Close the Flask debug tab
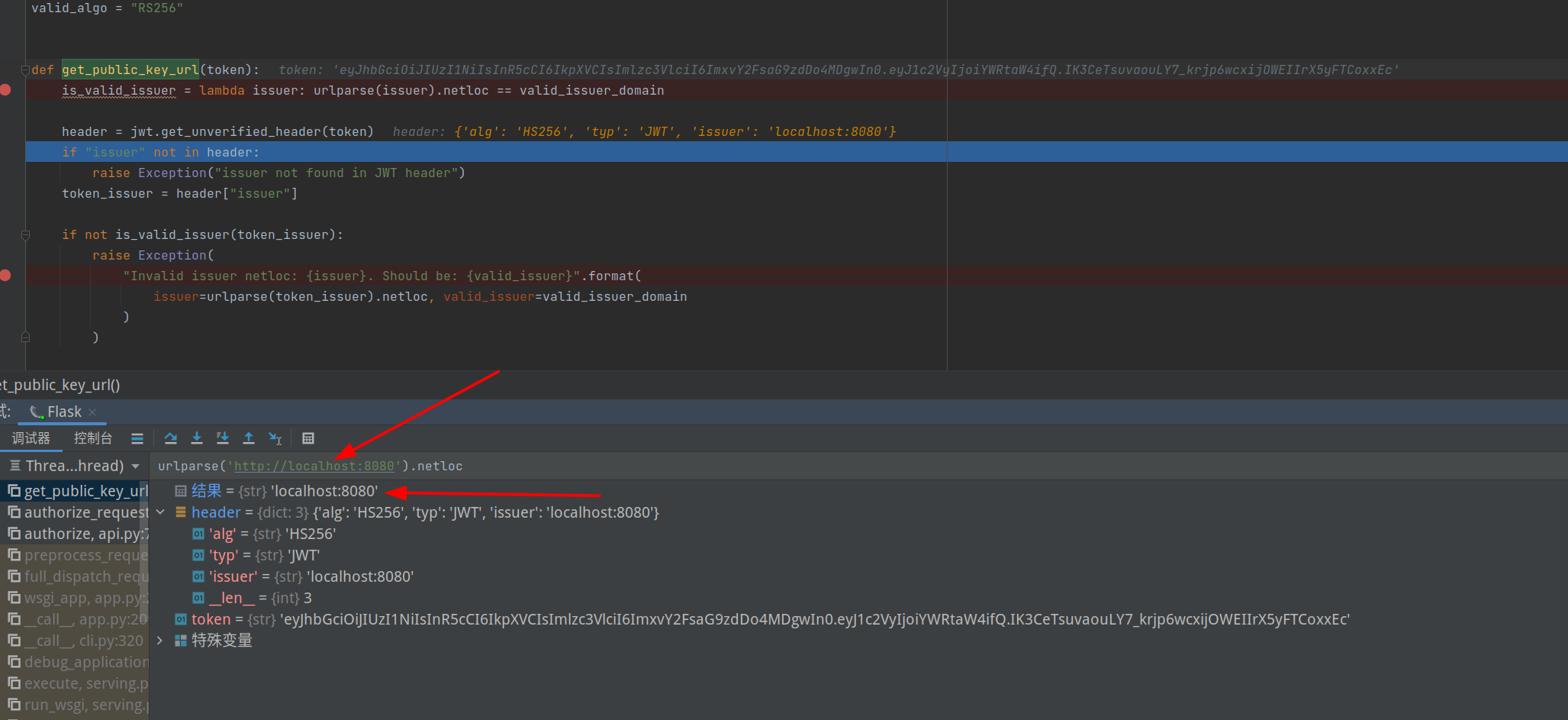This screenshot has width=1568, height=720. click(x=92, y=412)
